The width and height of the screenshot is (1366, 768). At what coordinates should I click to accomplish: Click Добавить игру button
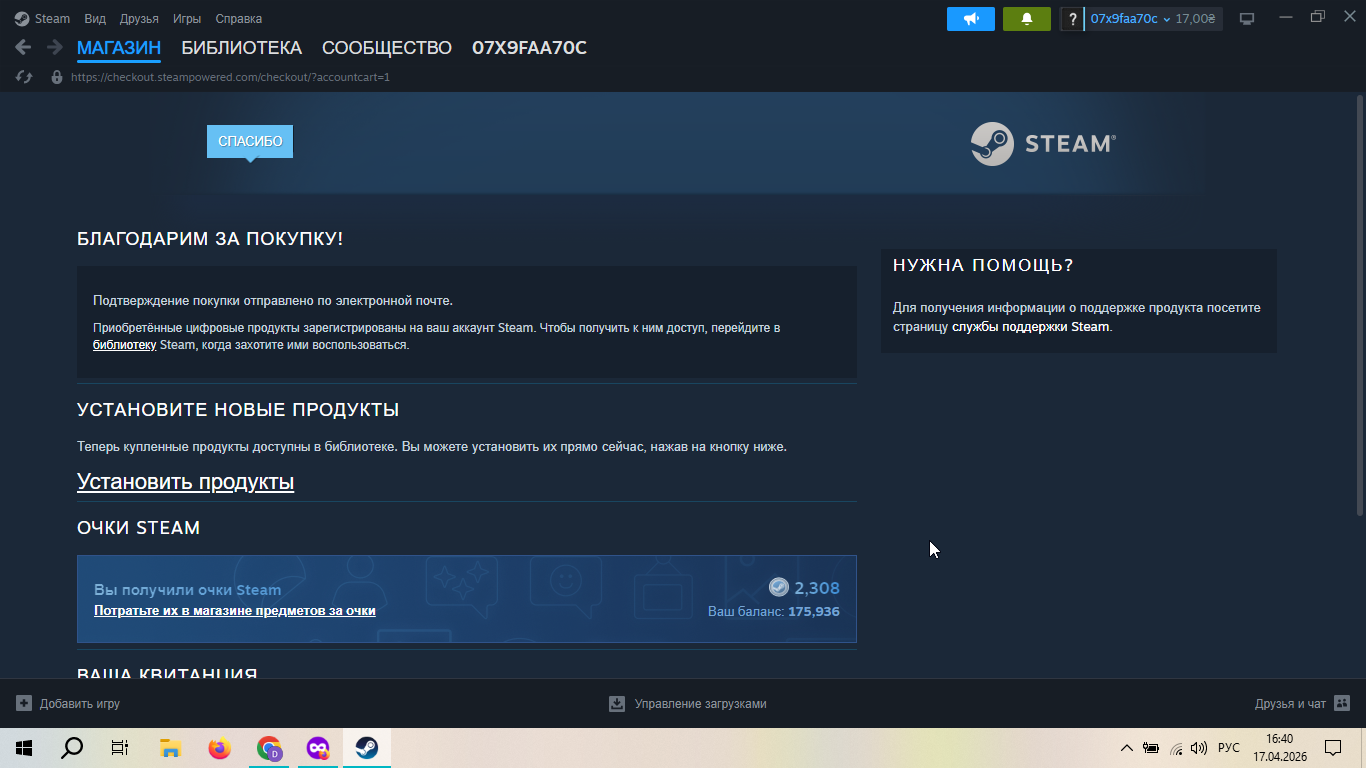[68, 703]
